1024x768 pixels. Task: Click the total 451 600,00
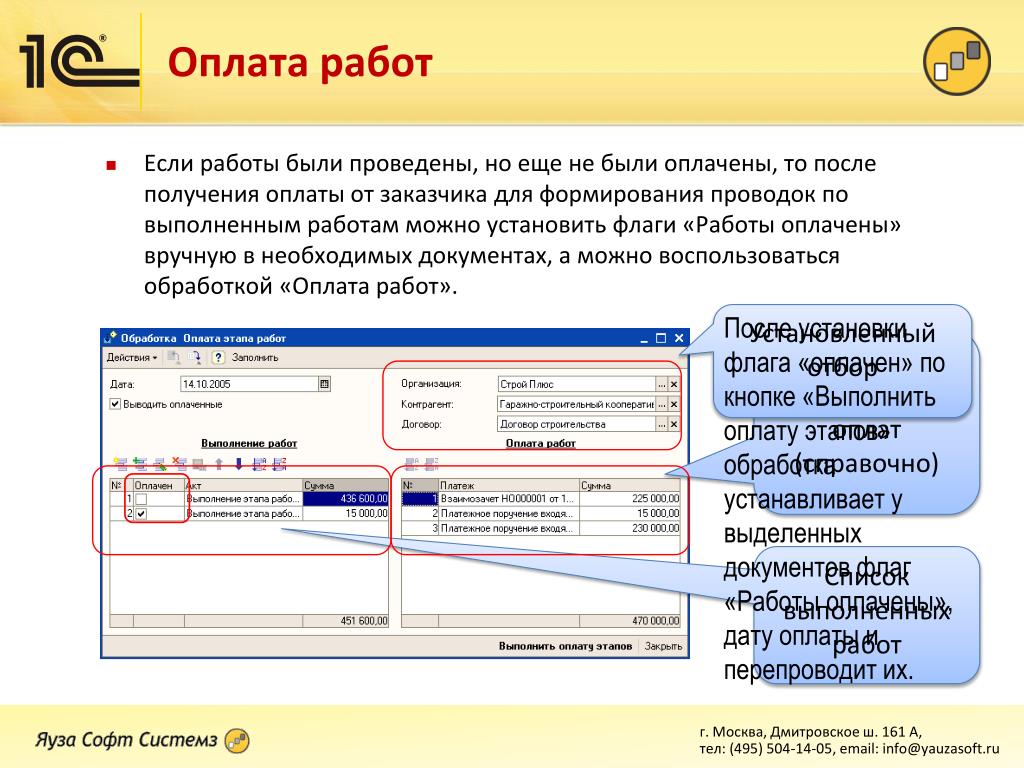point(345,620)
